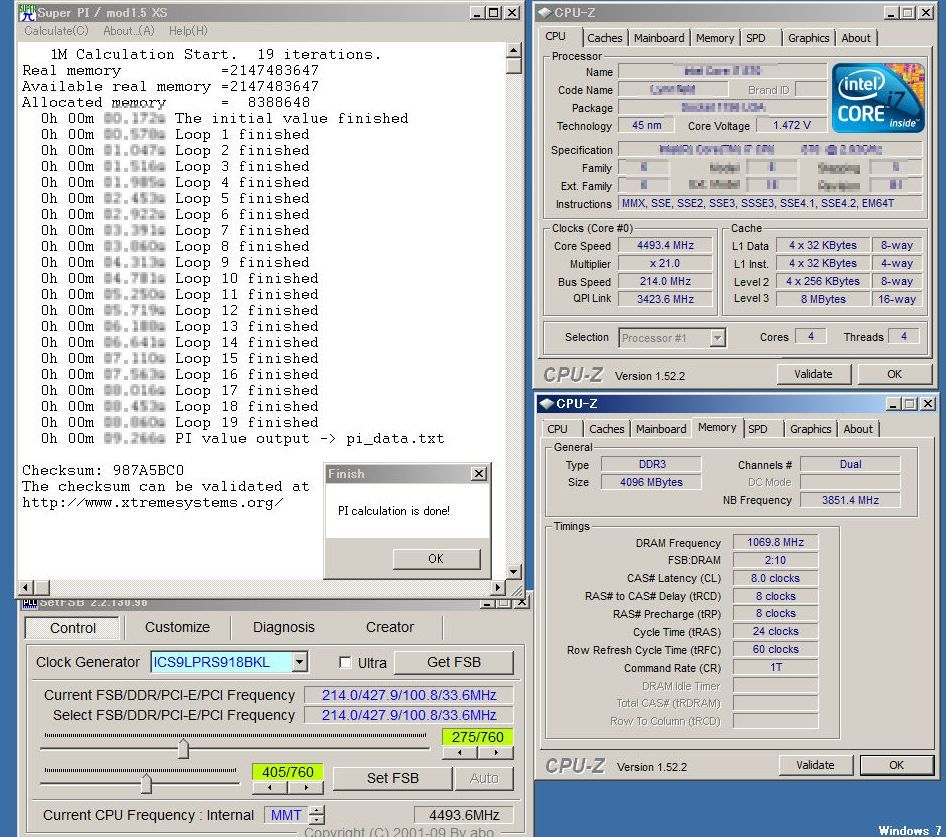Viewport: 946px width, 837px height.
Task: Open About tab in Memory CPU-Z window
Action: coord(857,429)
